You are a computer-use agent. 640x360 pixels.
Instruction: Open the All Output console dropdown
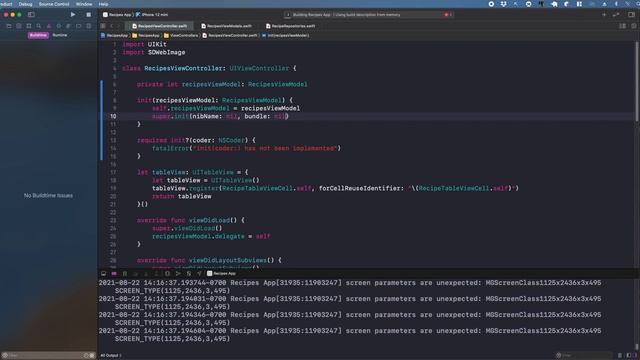(111, 356)
